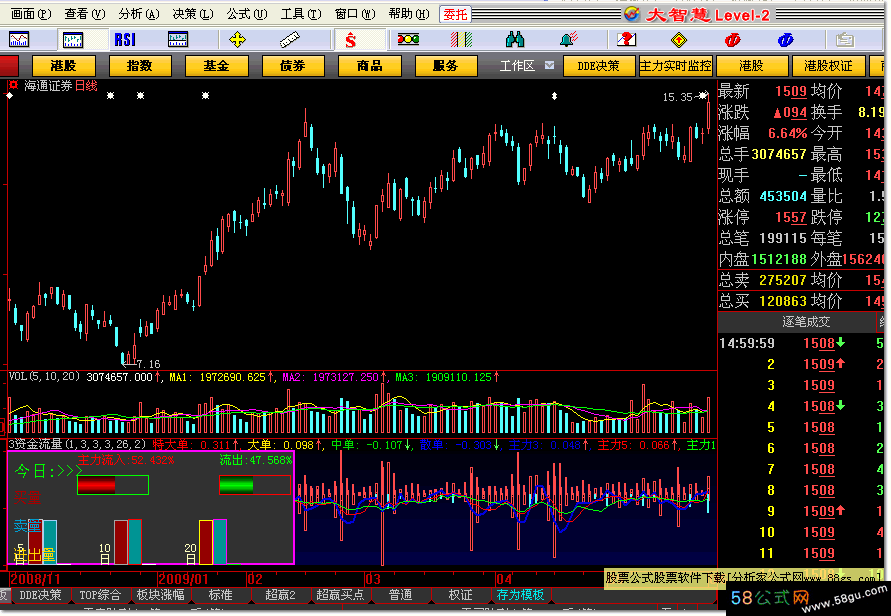The width and height of the screenshot is (891, 616).
Task: Click the 指数 button
Action: tap(140, 66)
